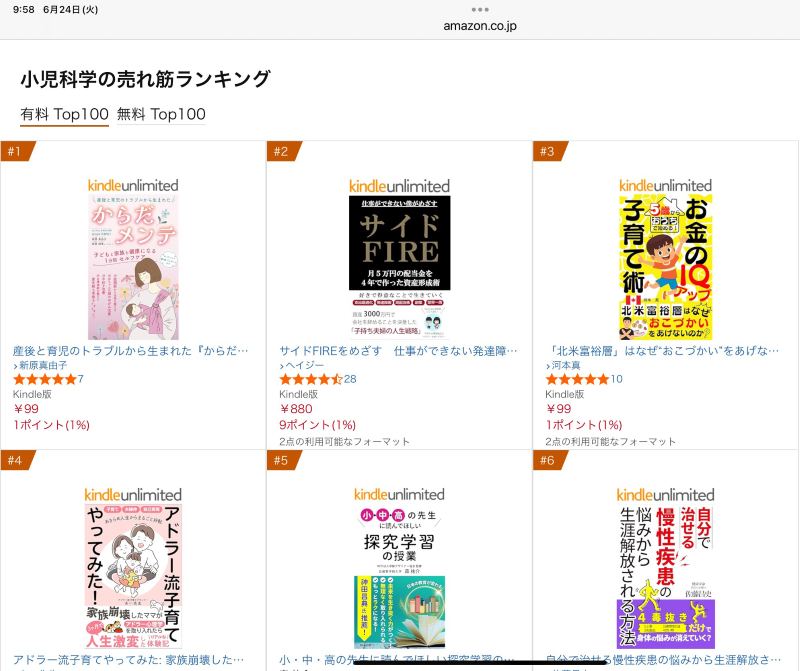Screen dimensions: 800x671
Task: View star rating for rank #2 book
Action: 311,379
